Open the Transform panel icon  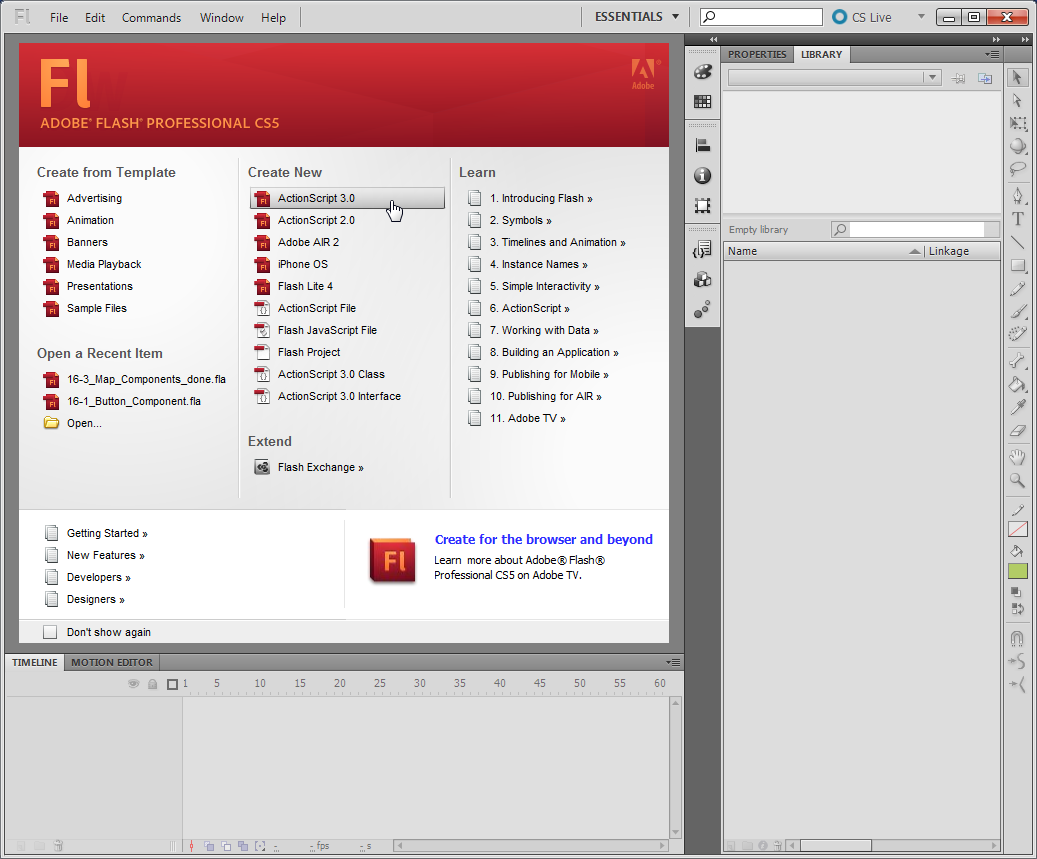coord(702,205)
